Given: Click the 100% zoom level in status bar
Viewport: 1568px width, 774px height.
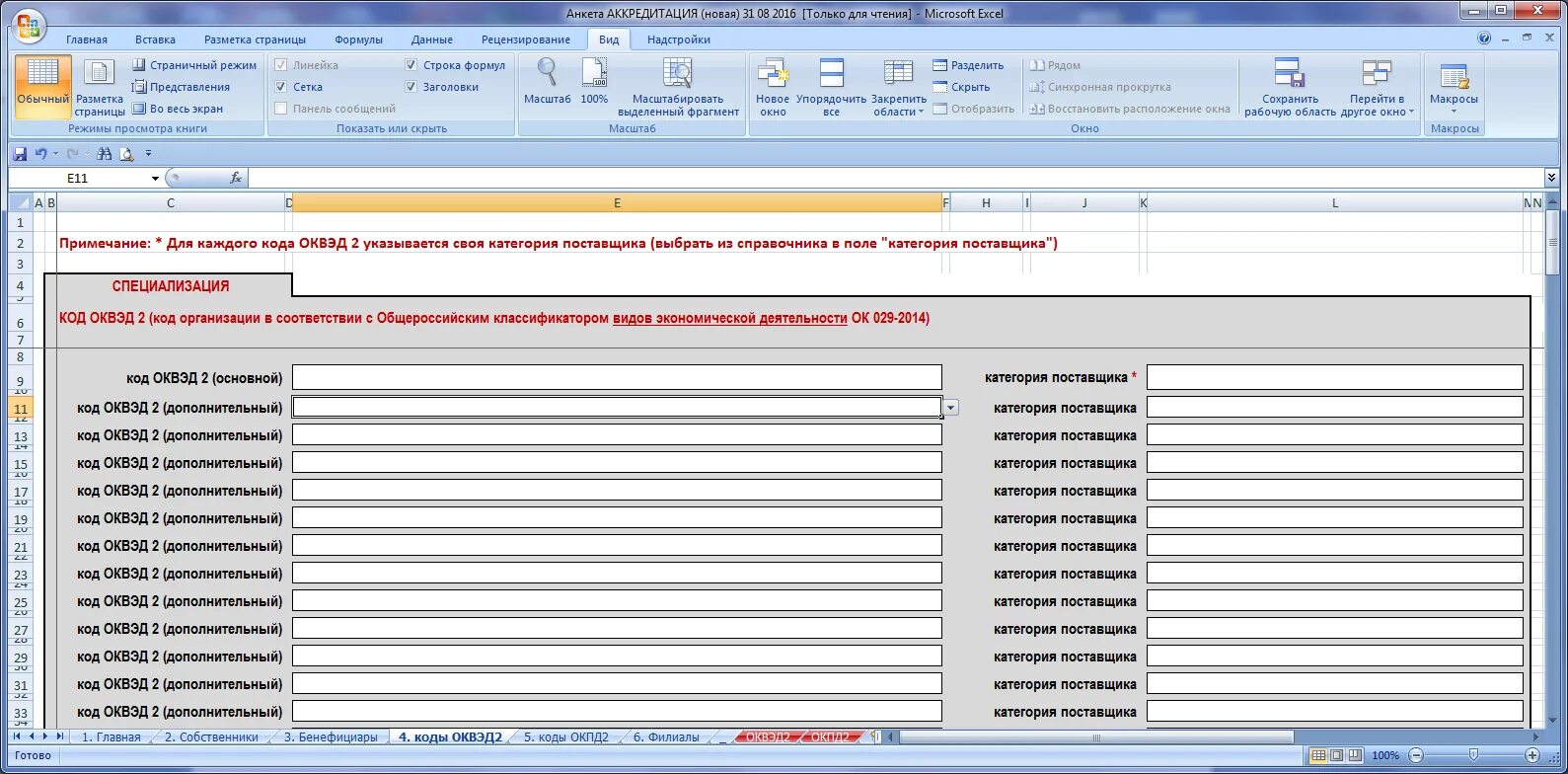Looking at the screenshot, I should tap(1385, 755).
